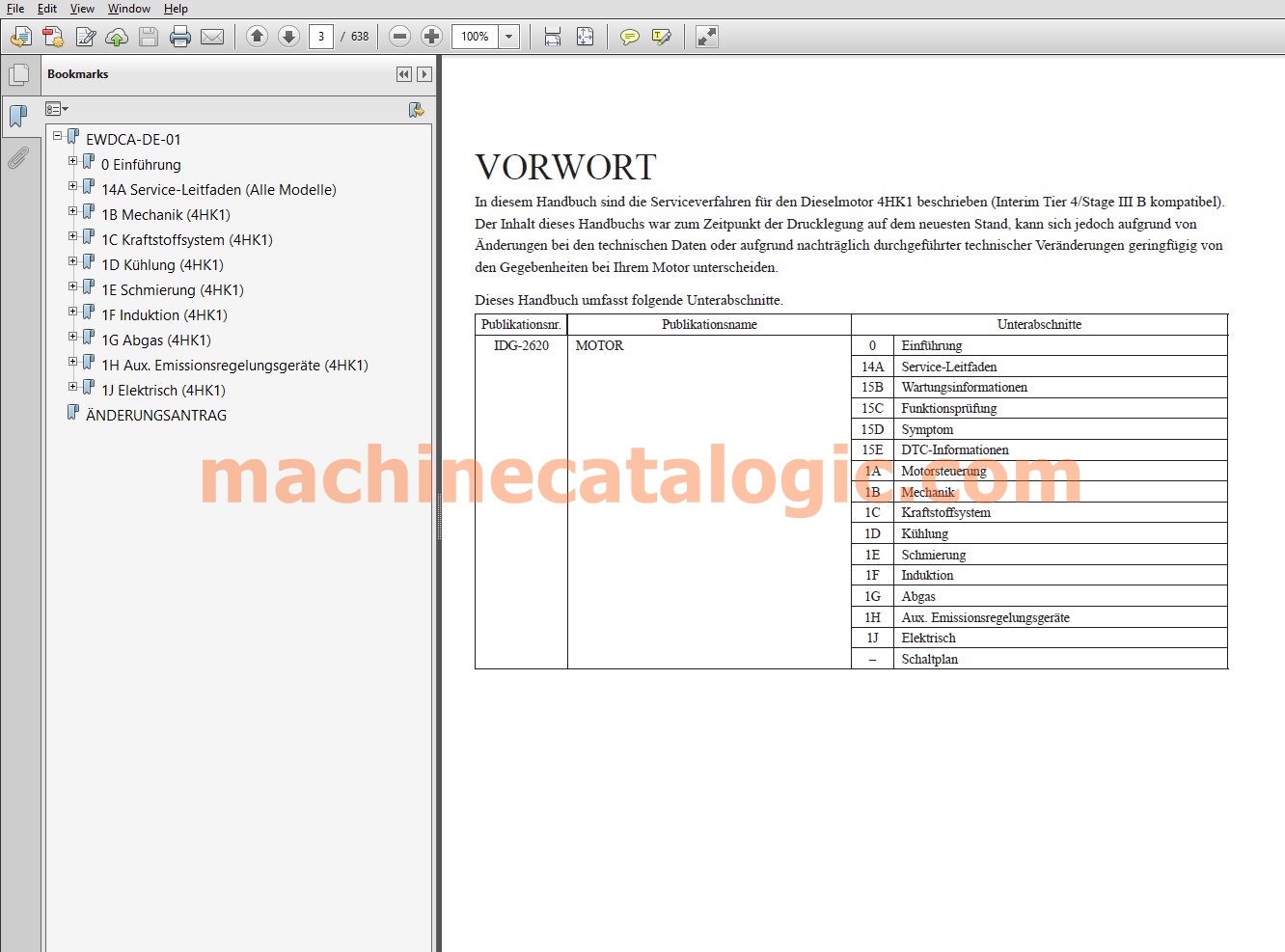Jump to 1C Kraftstoffsystem (4HK1) bookmark
Viewport: 1285px width, 952px height.
click(x=187, y=240)
